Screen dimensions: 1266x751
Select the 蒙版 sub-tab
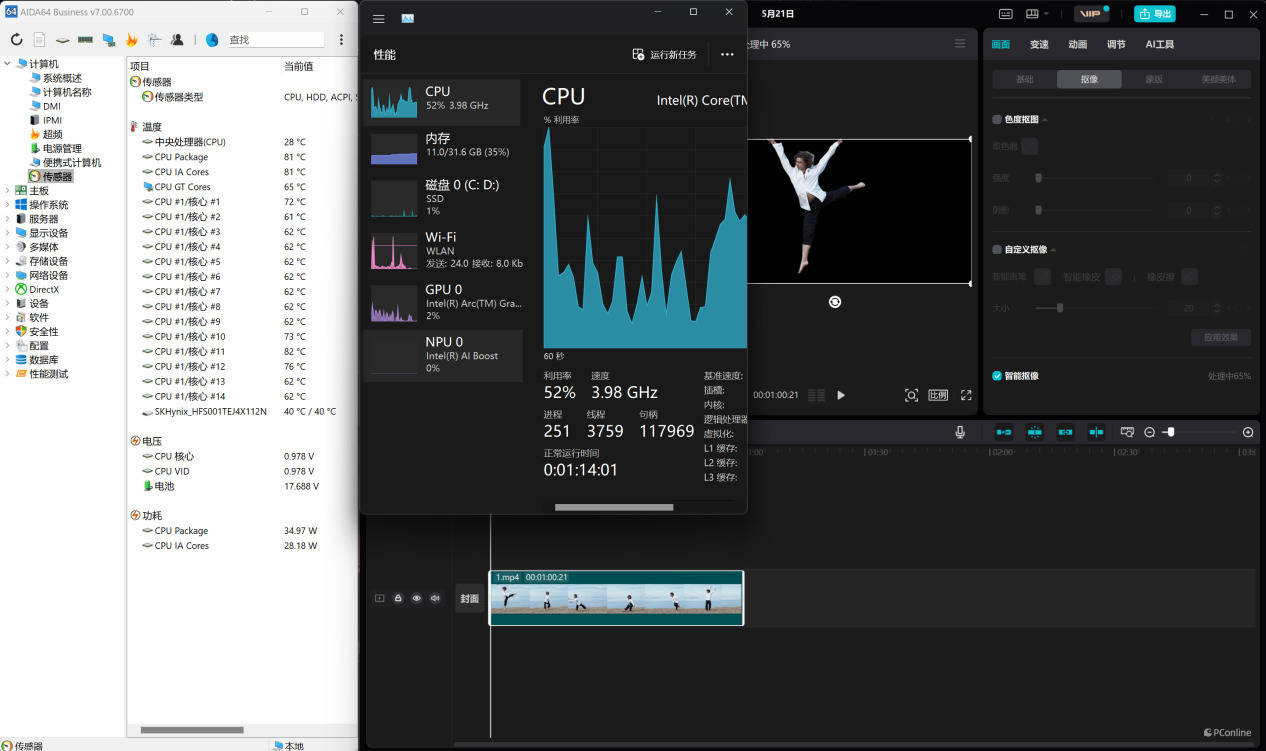click(1153, 79)
